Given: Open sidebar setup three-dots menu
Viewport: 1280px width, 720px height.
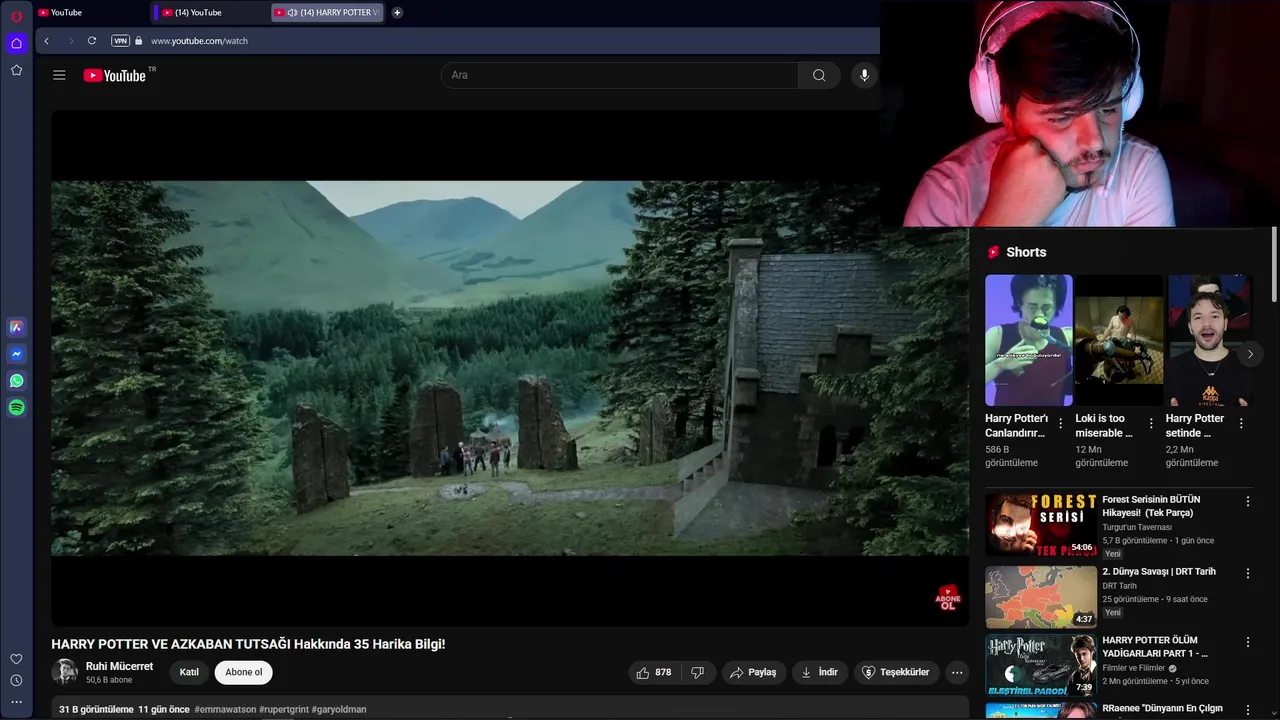Looking at the screenshot, I should pyautogui.click(x=16, y=702).
